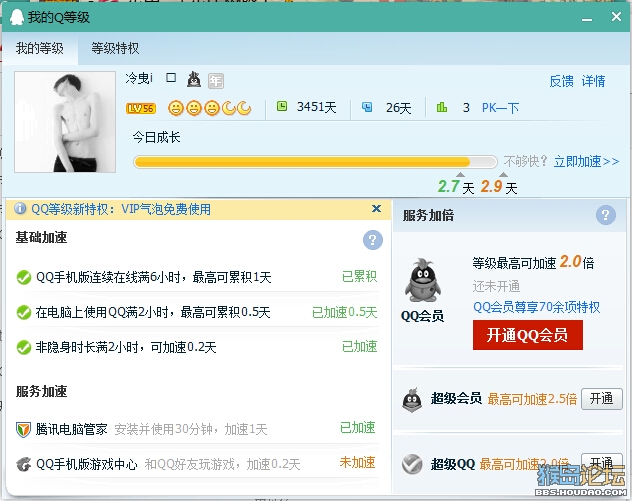Screen dimensions: 632x501
Task: Click the profile avatar photo
Action: 65,122
